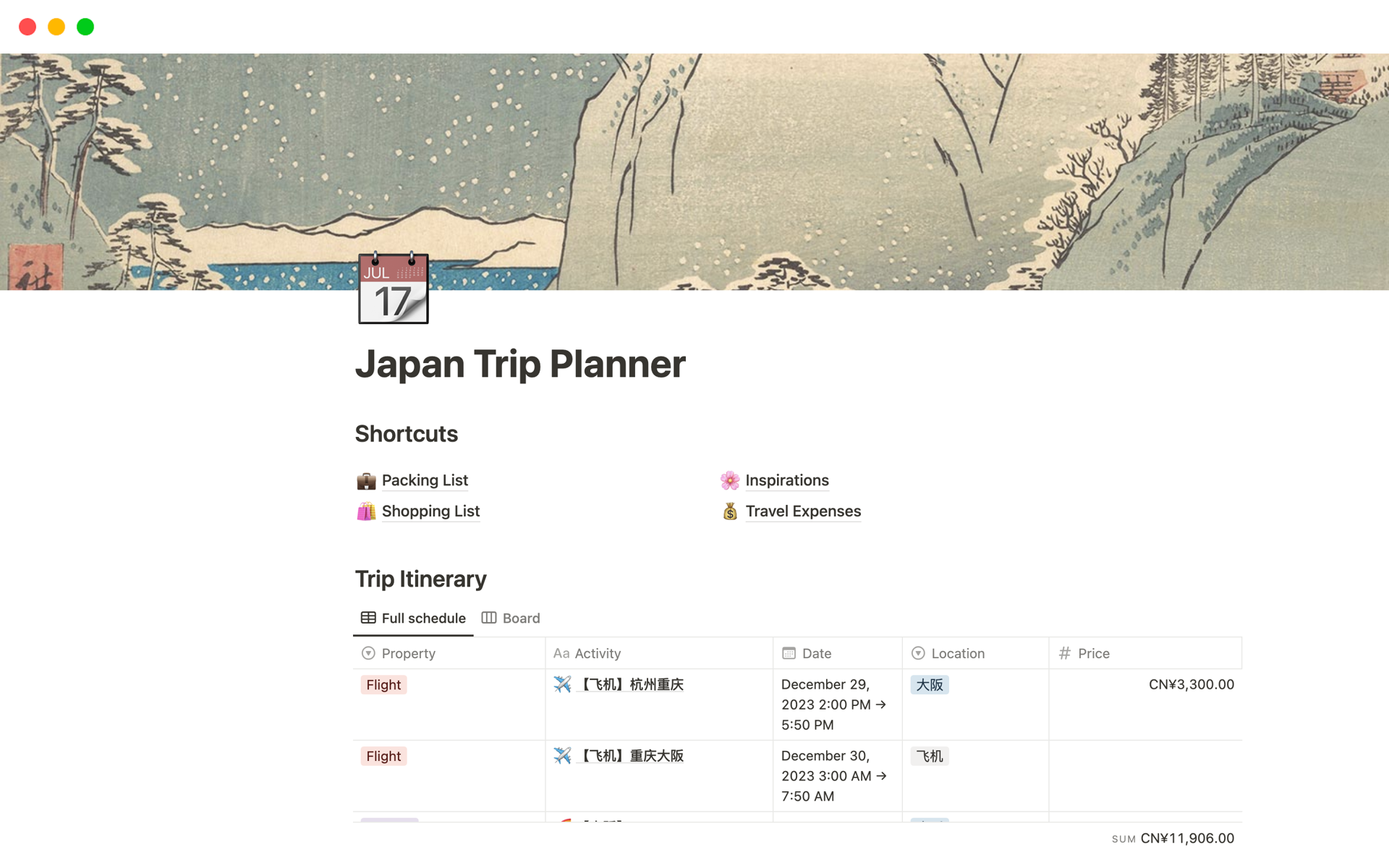This screenshot has height=868, width=1389.
Task: Click the calendar emoji page icon above the title
Action: point(392,289)
